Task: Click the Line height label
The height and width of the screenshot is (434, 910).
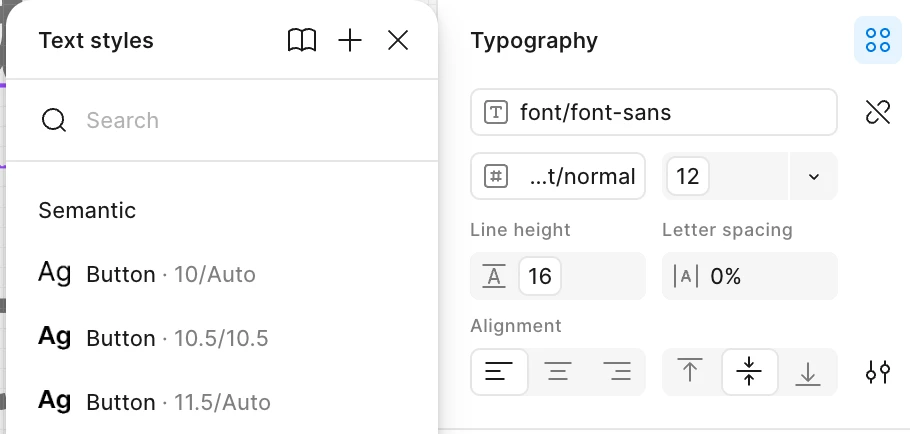Action: coord(521,230)
